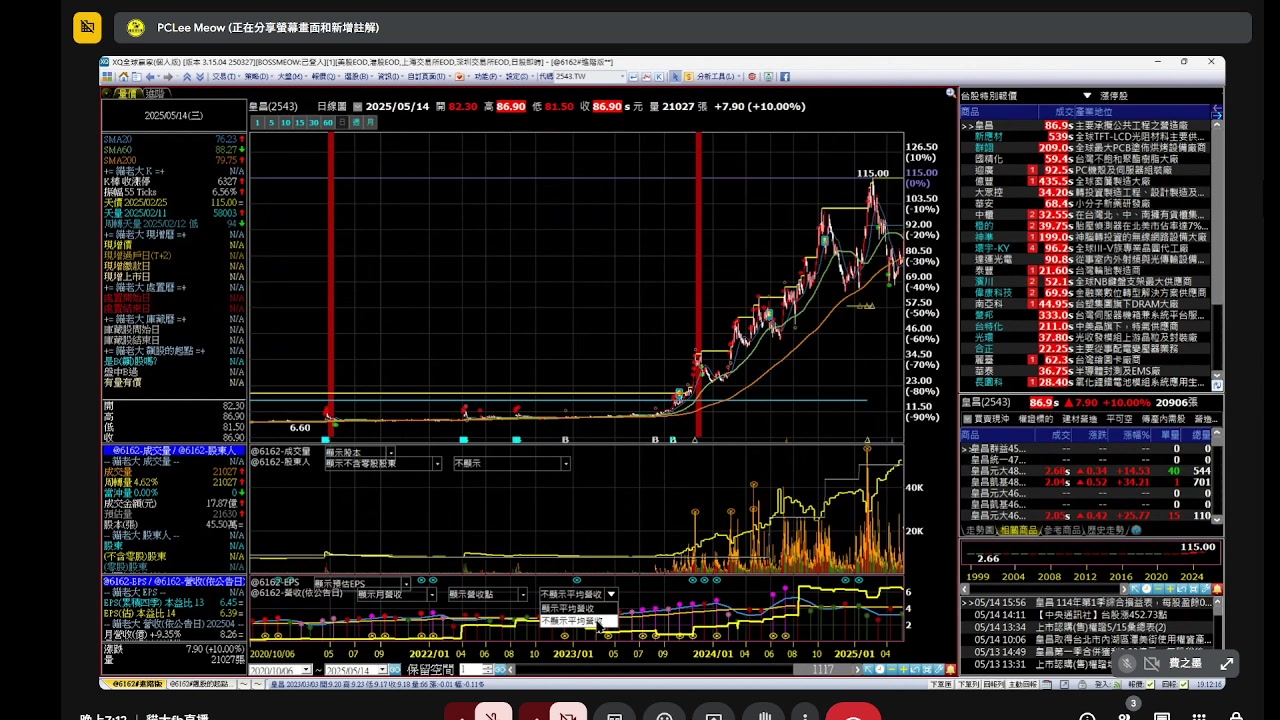This screenshot has width=1280, height=720.
Task: Select the pointer cursor tool
Action: [675, 76]
